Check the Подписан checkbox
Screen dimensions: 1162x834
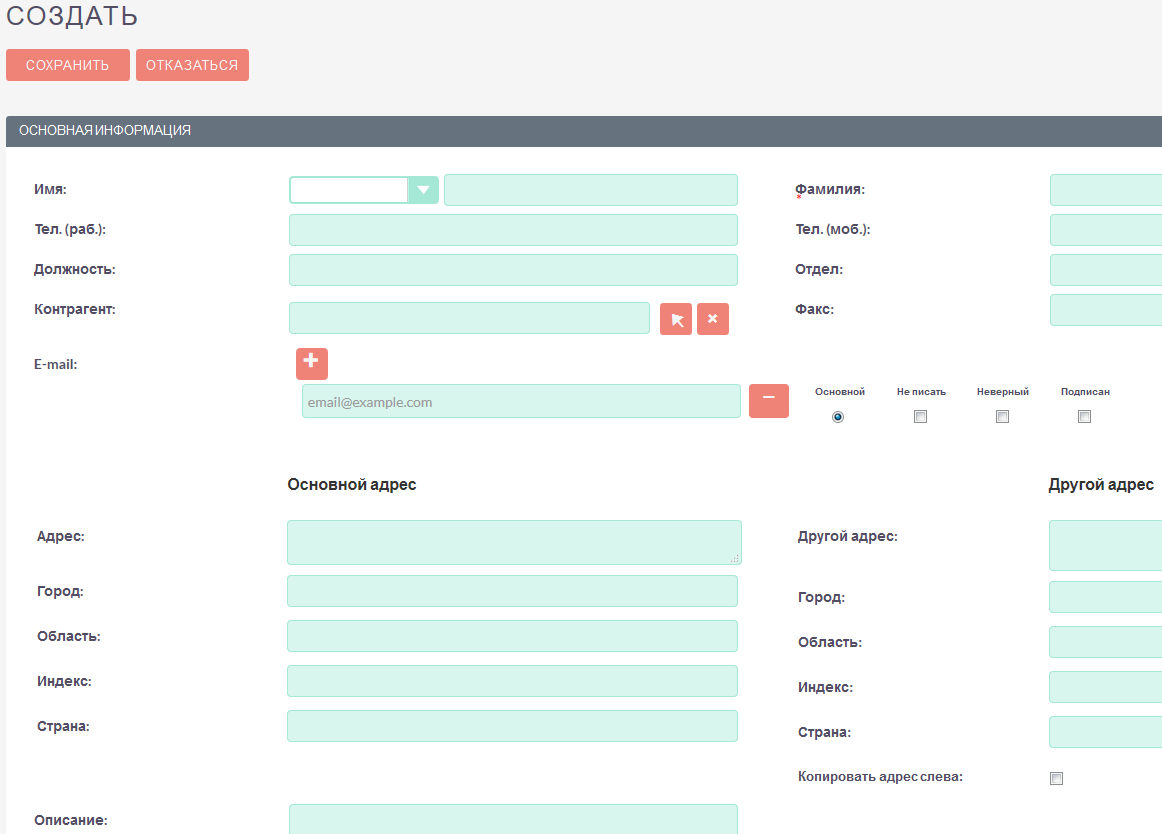[1084, 417]
